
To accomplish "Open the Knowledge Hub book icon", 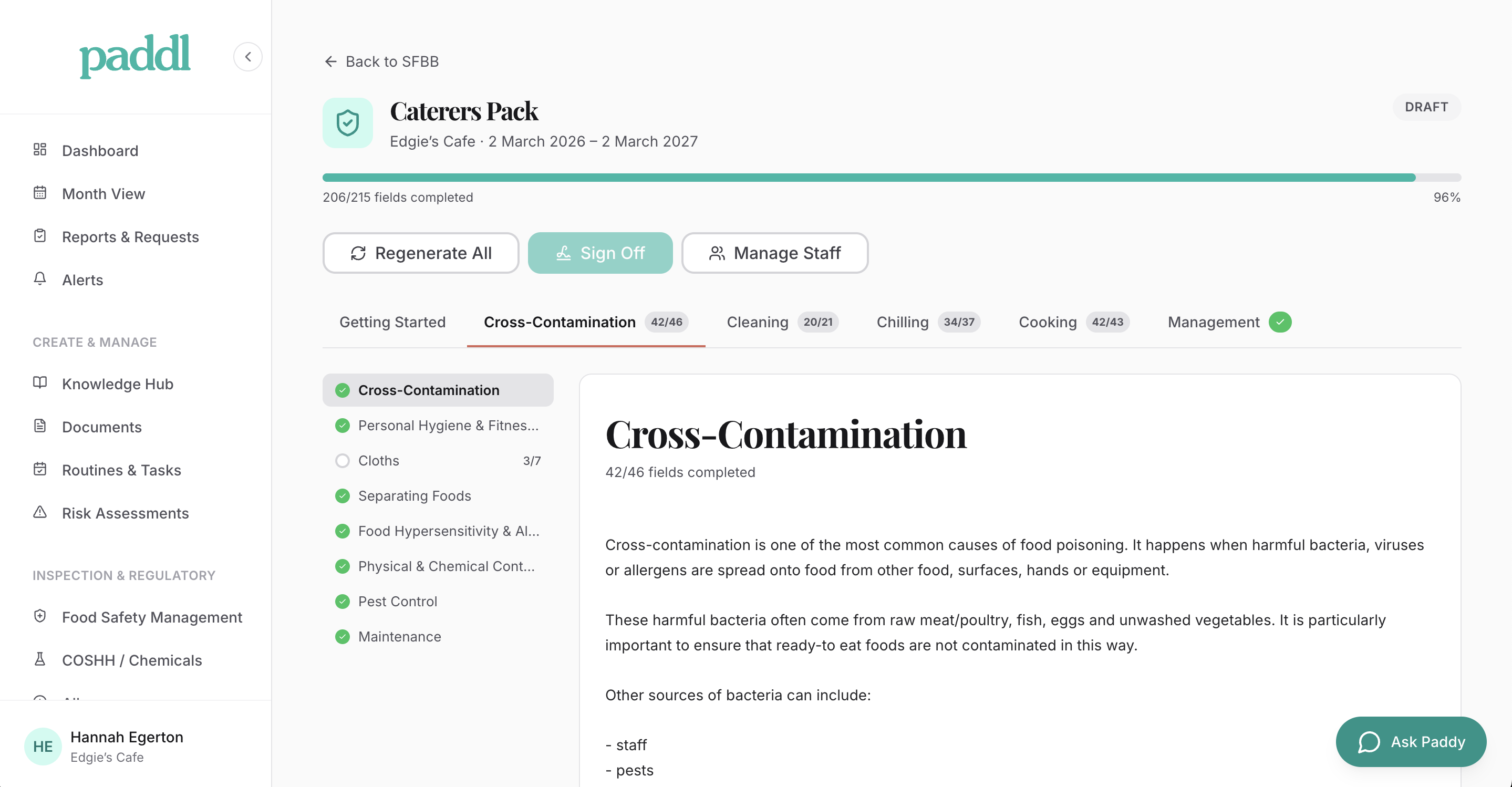I will click(x=40, y=383).
